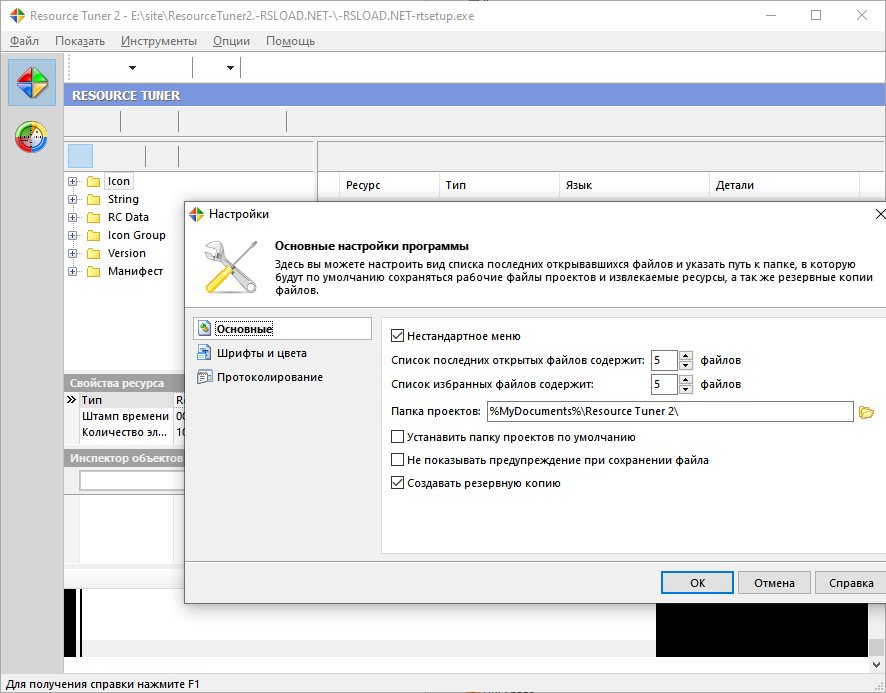Click the Resource Tuner diamond icon in sidebar
Image resolution: width=886 pixels, height=693 pixels.
32,82
